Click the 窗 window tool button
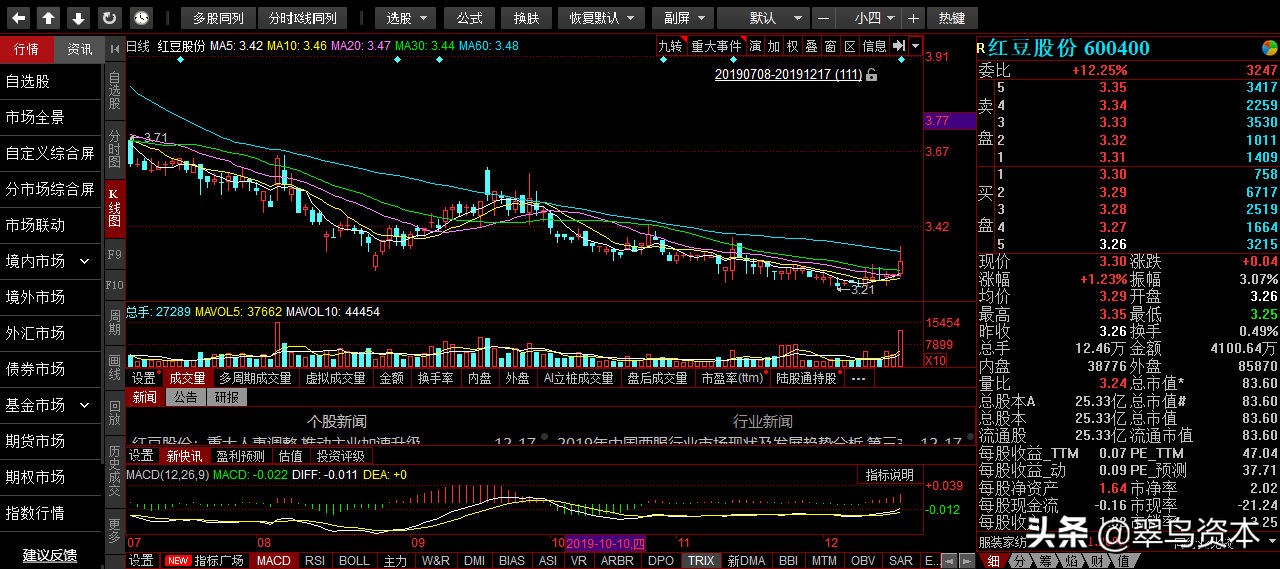 point(830,46)
